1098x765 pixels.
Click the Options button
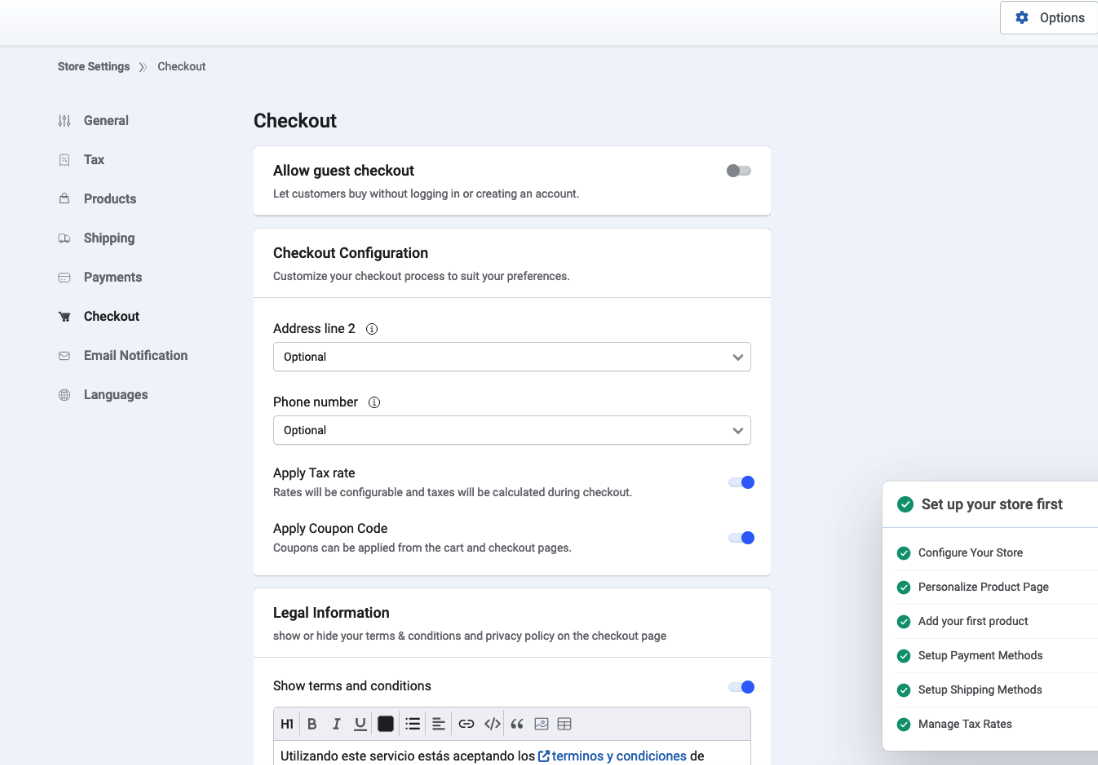(x=1049, y=18)
